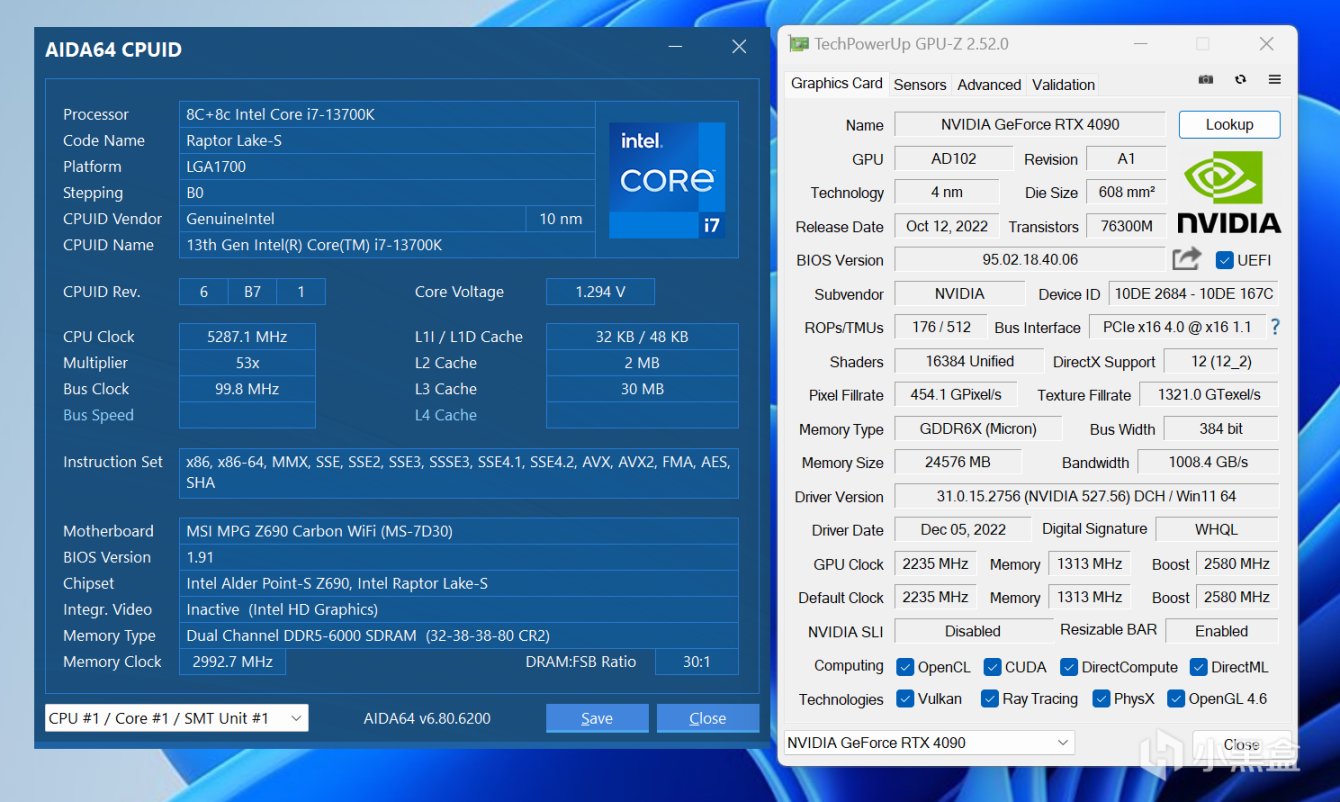Click the Save button in AIDA64
The height and width of the screenshot is (802, 1340).
click(597, 718)
